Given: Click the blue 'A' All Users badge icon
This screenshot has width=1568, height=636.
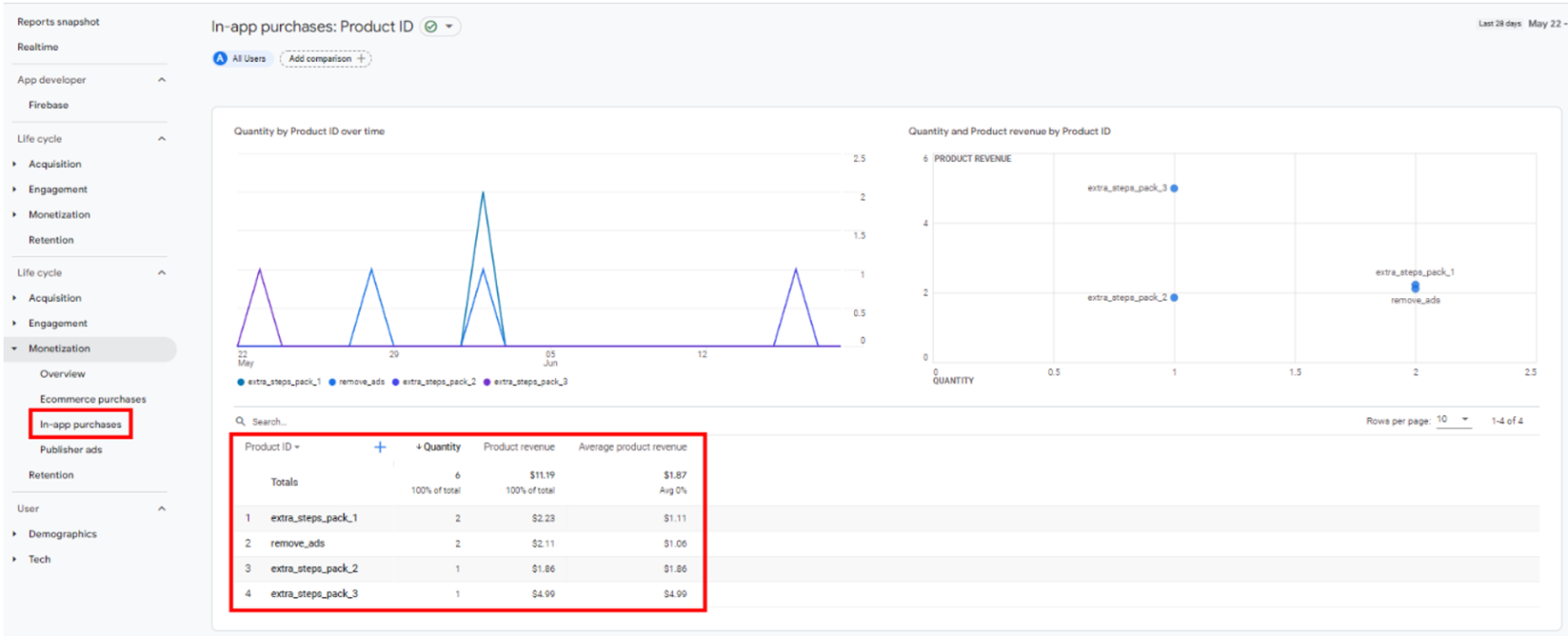Looking at the screenshot, I should pos(220,58).
